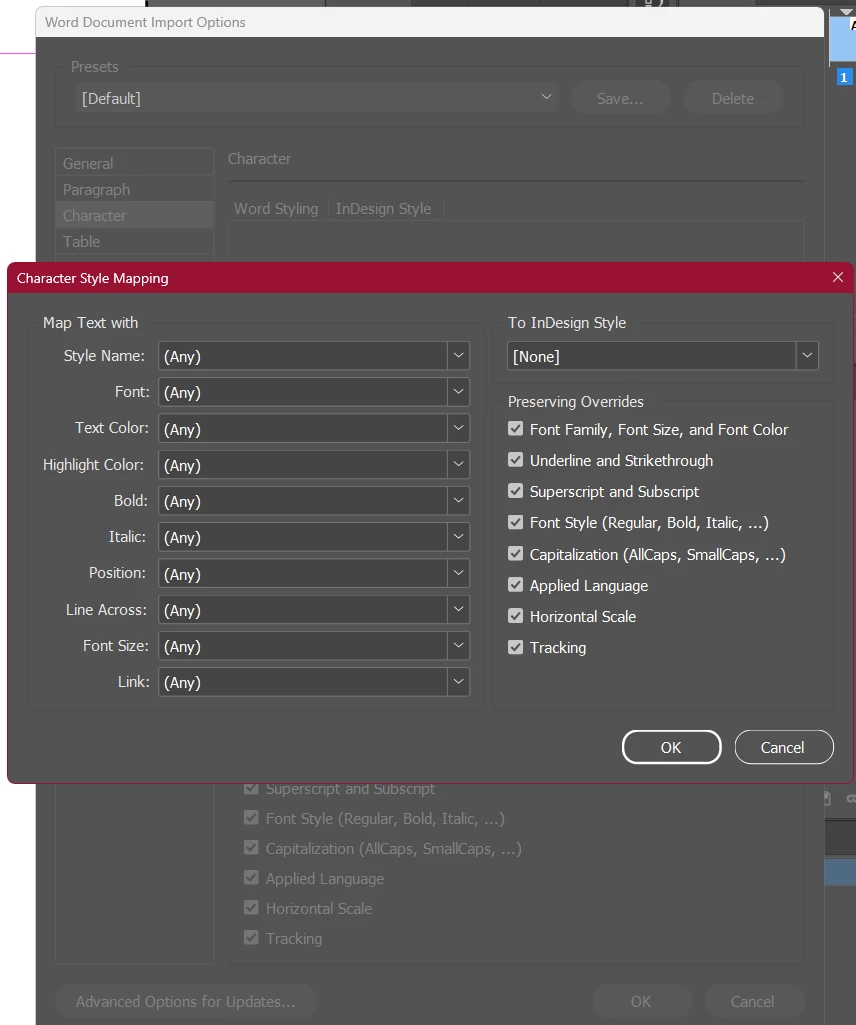Click the Word Styling column header

[x=276, y=209]
